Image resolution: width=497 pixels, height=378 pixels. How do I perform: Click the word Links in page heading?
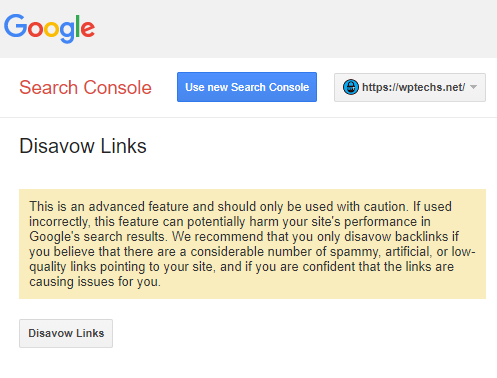[x=123, y=146]
